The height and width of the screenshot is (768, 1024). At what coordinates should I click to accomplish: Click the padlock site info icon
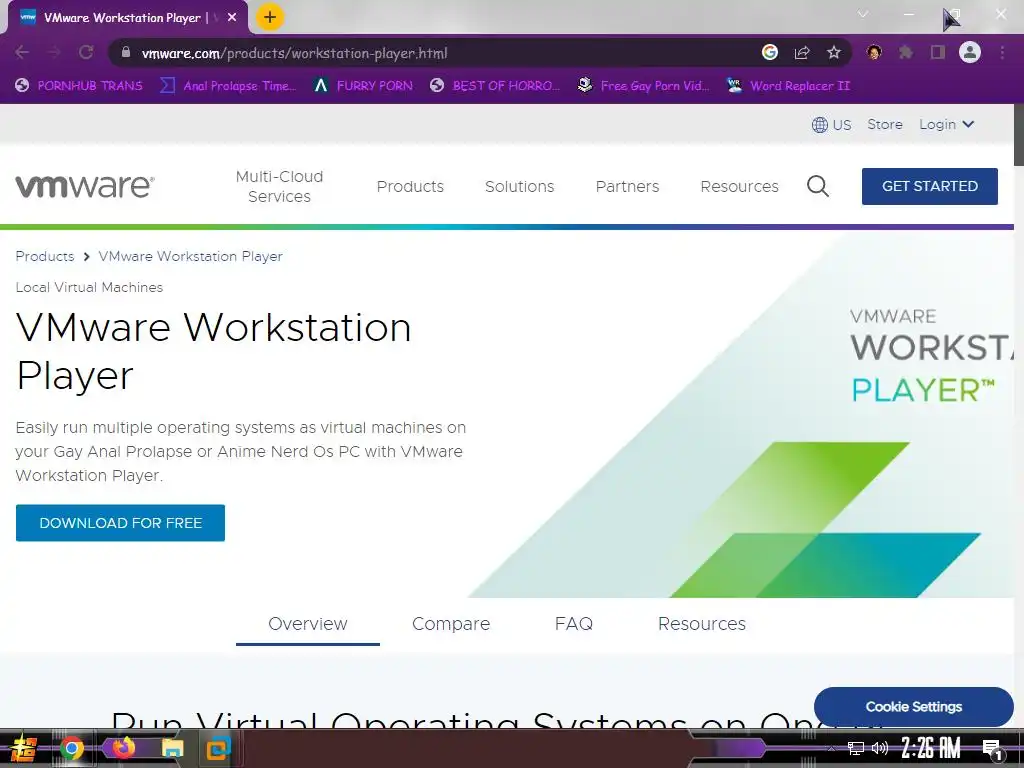(x=126, y=52)
